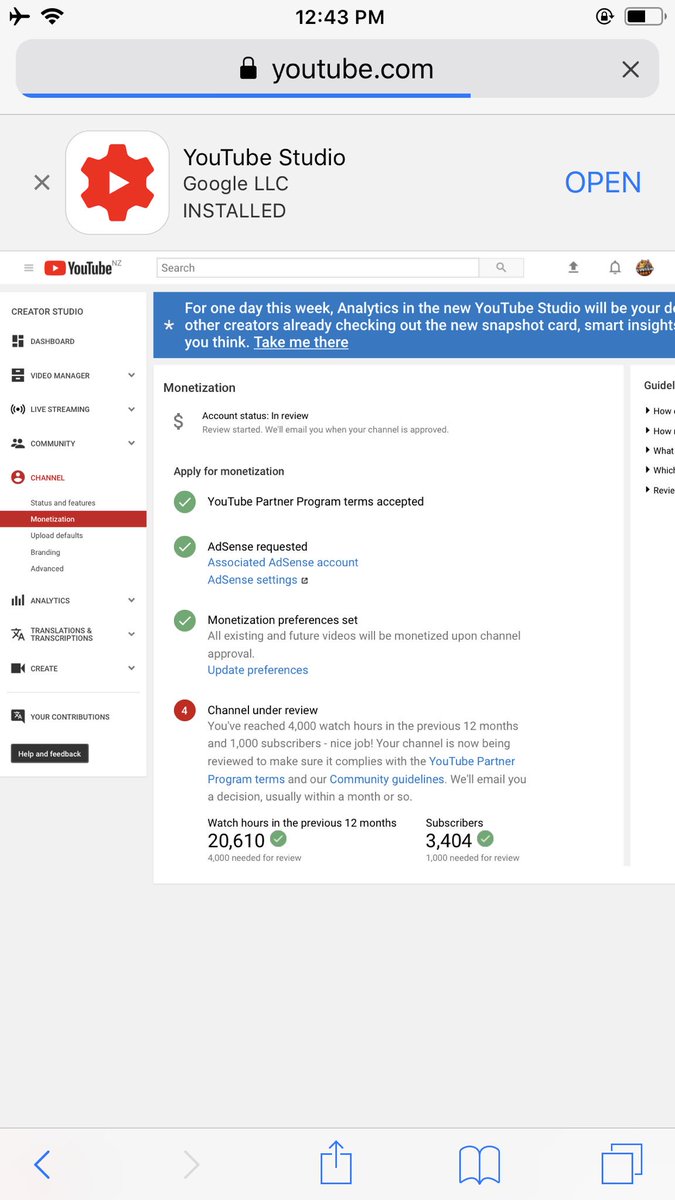Open Safari bookmarks book icon
Screen dimensions: 675x1200
coord(479,1165)
